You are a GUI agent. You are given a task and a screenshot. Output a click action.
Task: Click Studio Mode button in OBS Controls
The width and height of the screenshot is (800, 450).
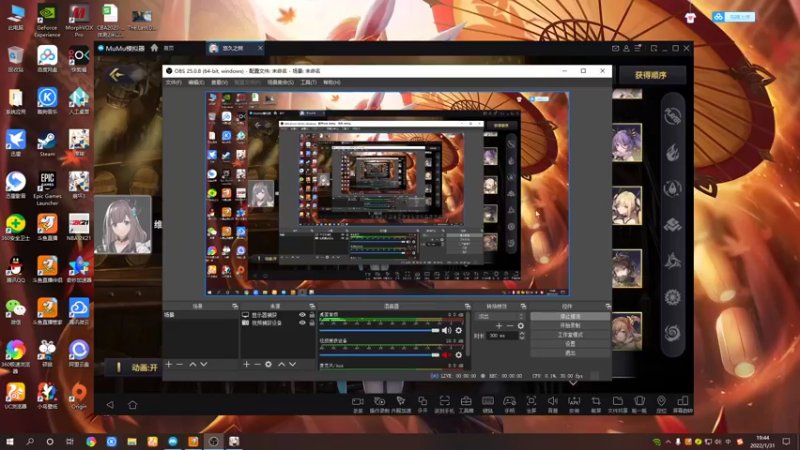(x=570, y=335)
